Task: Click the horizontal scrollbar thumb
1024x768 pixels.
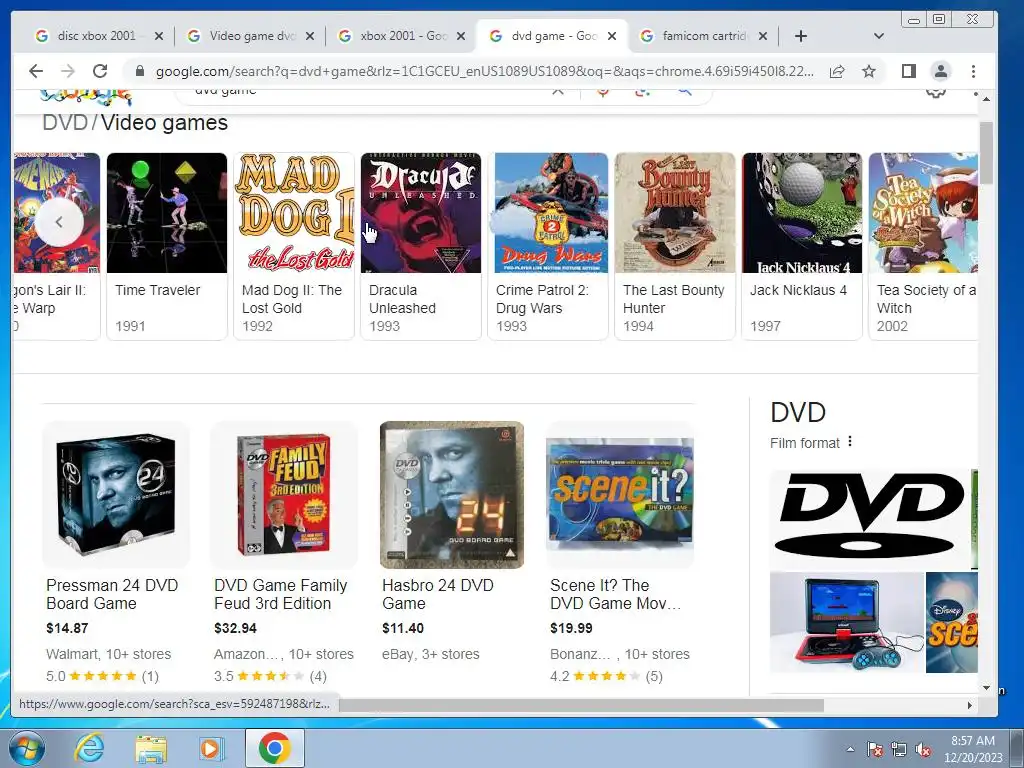Action: 581,705
